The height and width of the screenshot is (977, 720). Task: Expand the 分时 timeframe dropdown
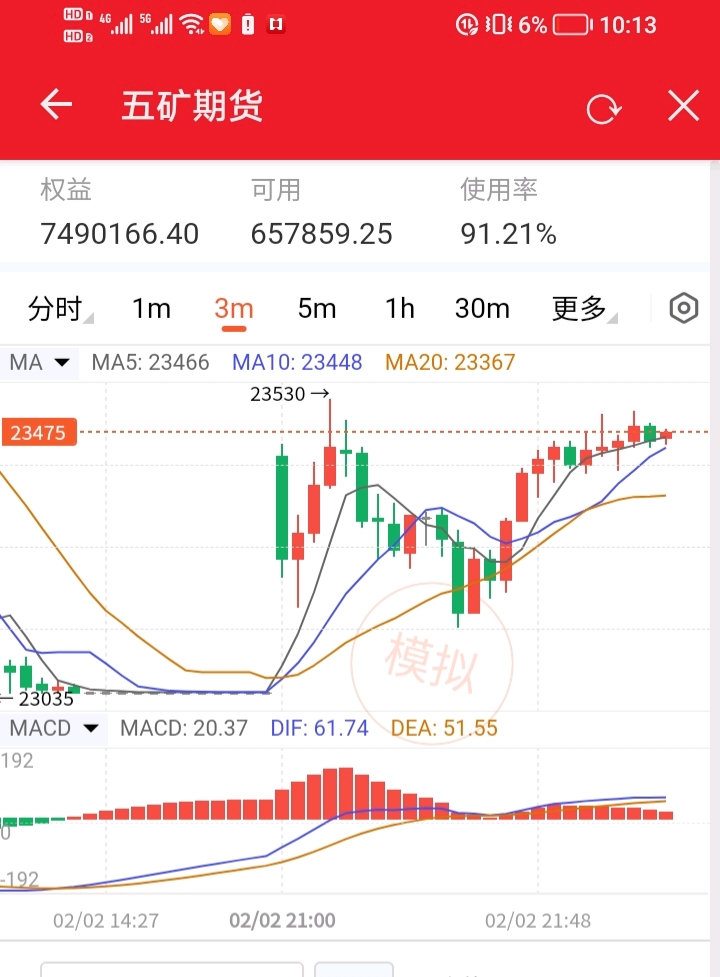pyautogui.click(x=60, y=308)
